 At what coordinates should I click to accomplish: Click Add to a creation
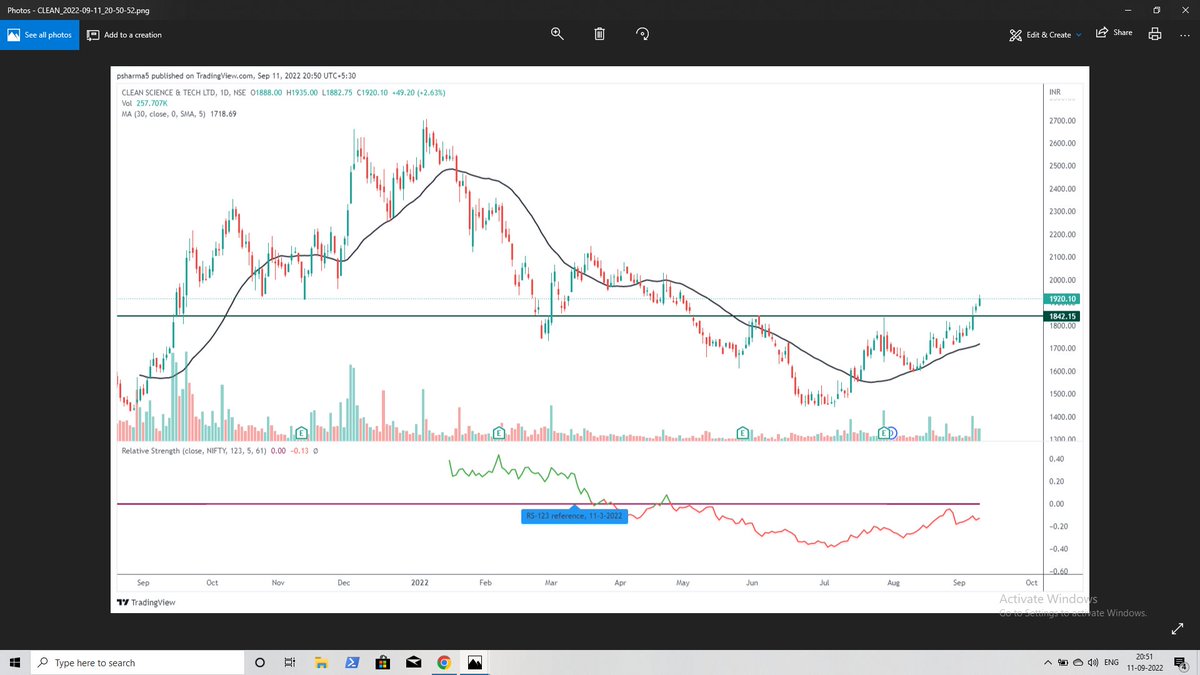[x=122, y=34]
